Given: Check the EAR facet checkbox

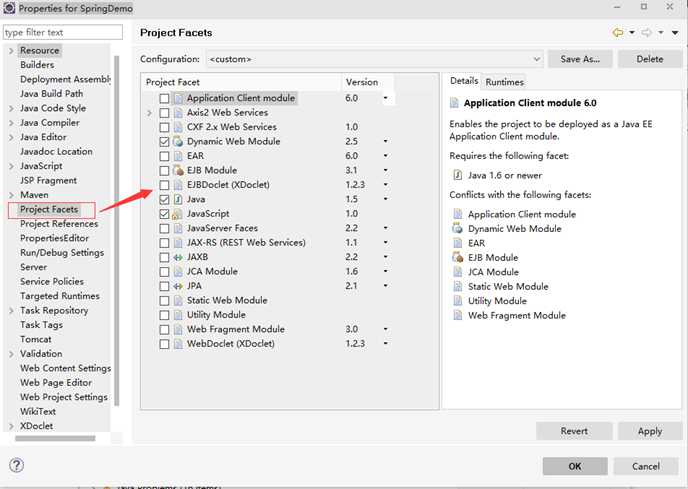Looking at the screenshot, I should tap(164, 156).
